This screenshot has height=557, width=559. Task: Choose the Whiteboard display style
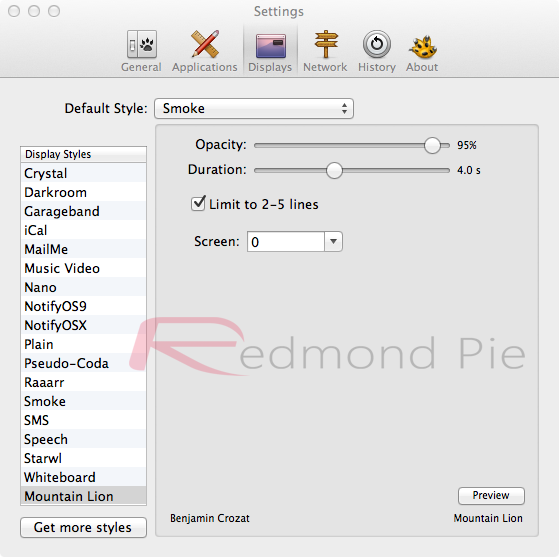click(x=83, y=477)
